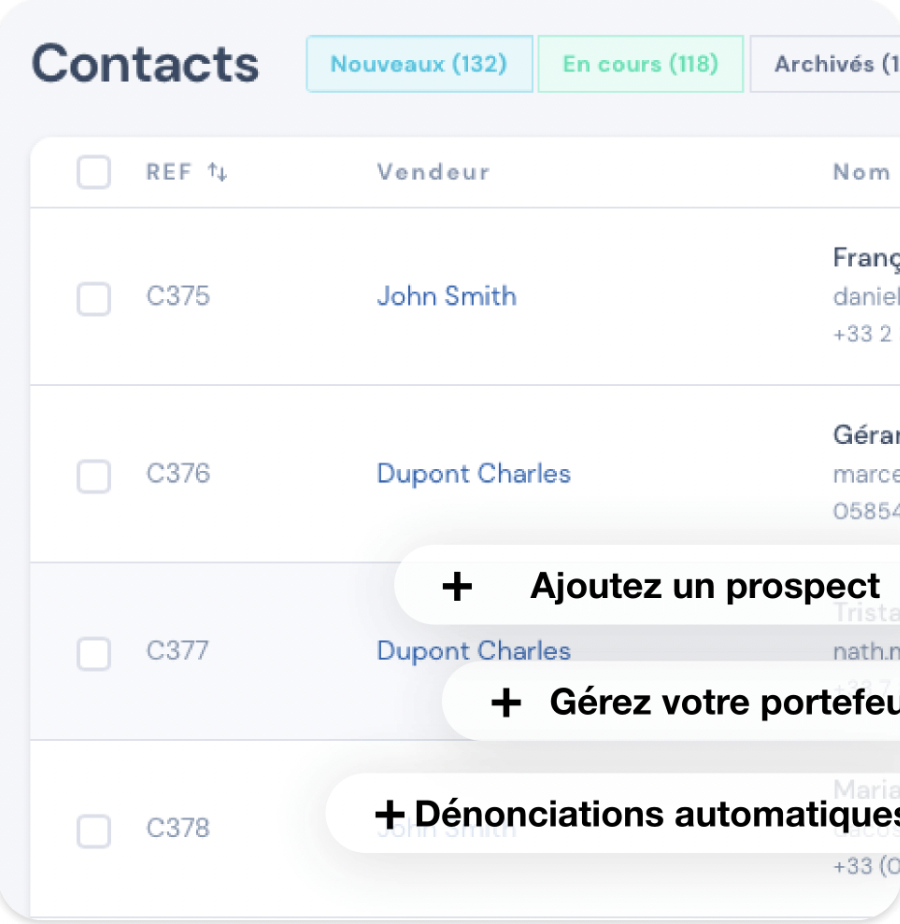Click plus icon beside Ajoutez un prospect

[457, 586]
